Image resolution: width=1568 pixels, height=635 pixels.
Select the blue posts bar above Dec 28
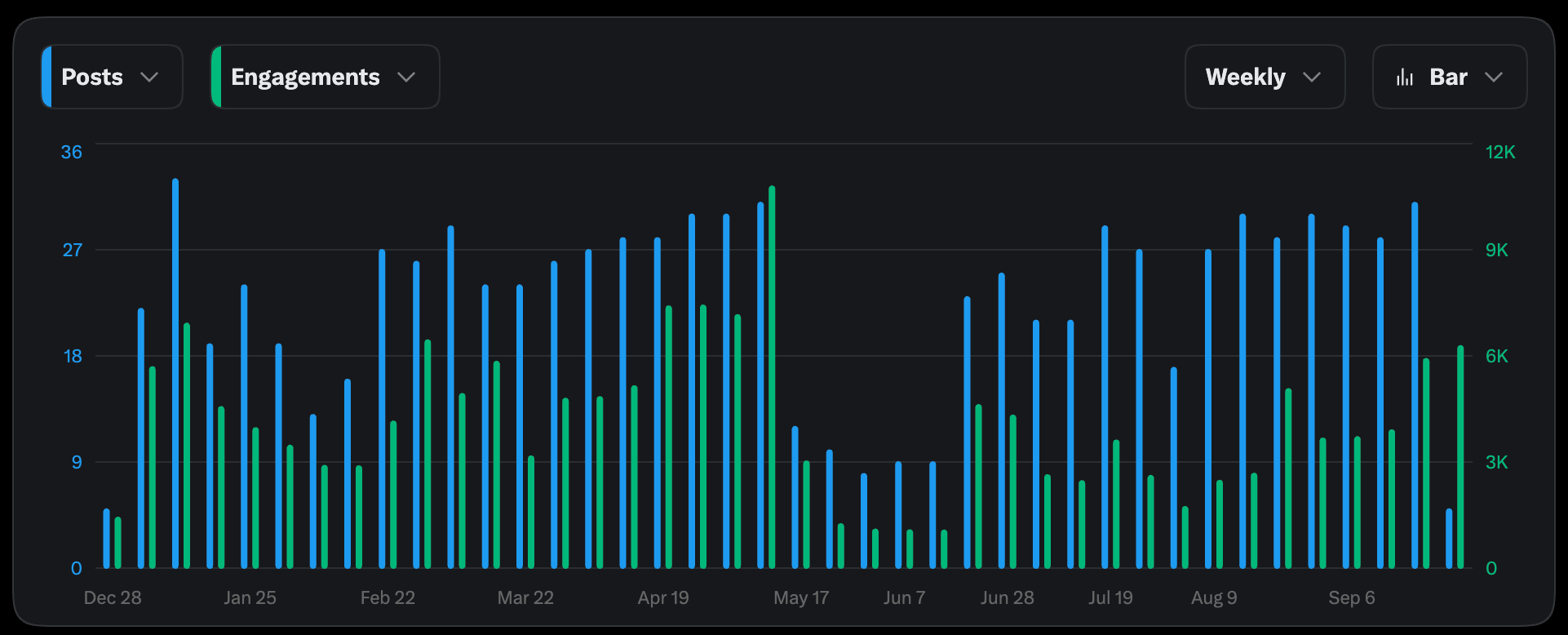(107, 539)
